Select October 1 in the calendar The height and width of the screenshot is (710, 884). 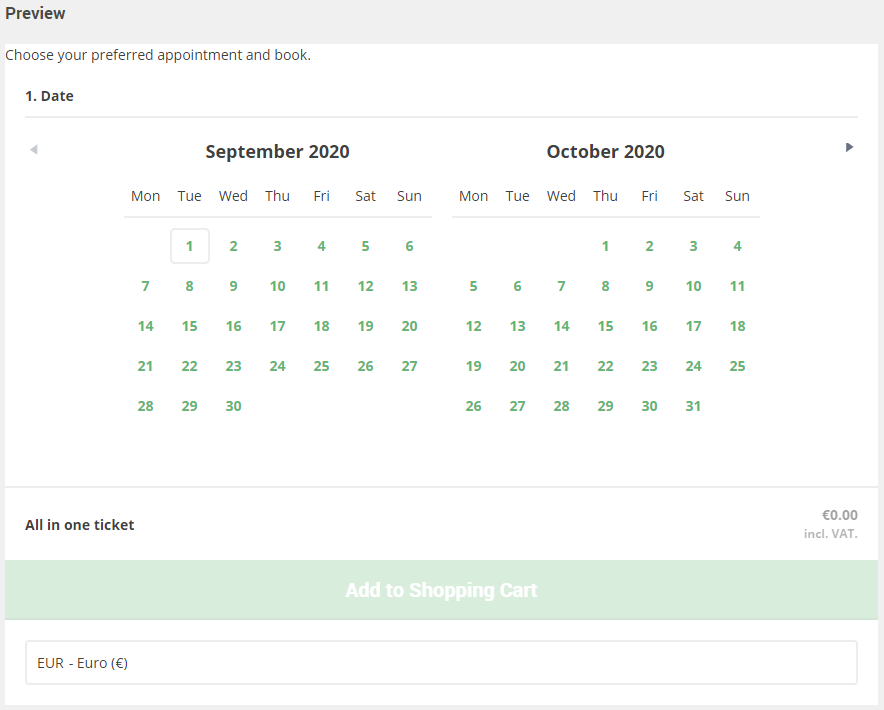pyautogui.click(x=605, y=246)
